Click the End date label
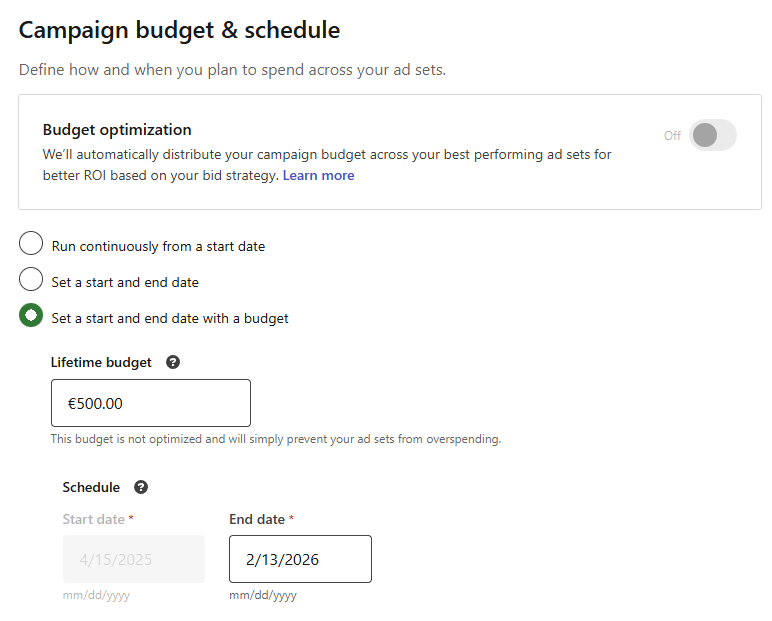This screenshot has height=621, width=772. (x=257, y=519)
